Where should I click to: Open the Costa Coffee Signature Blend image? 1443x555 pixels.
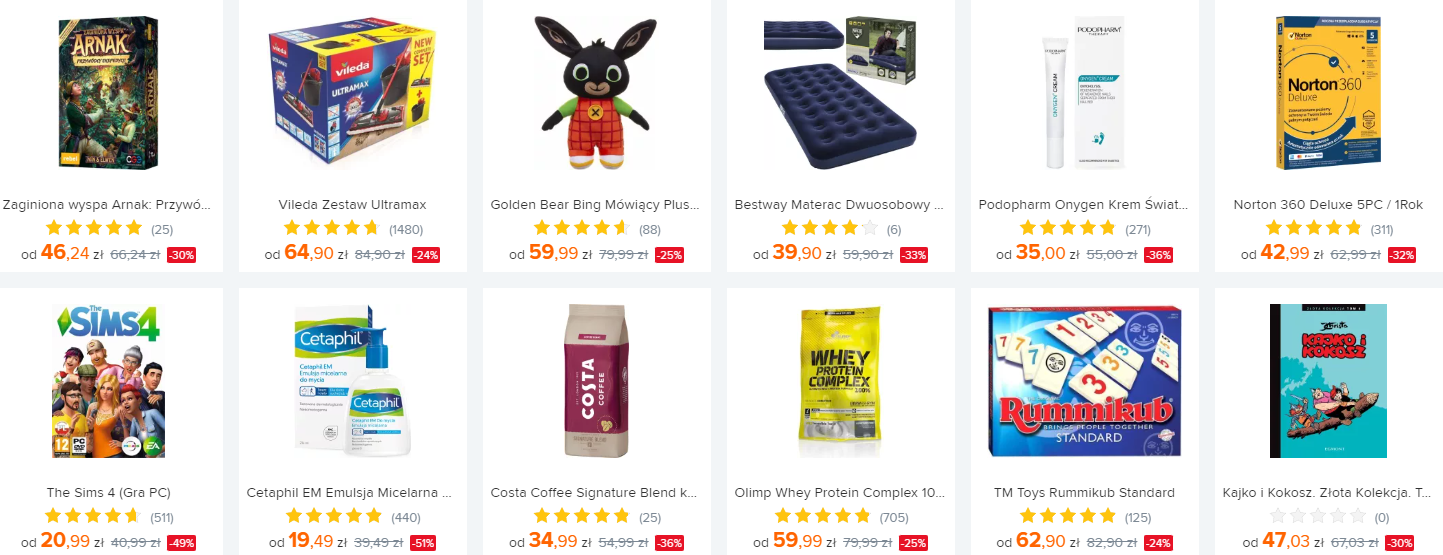click(x=596, y=381)
